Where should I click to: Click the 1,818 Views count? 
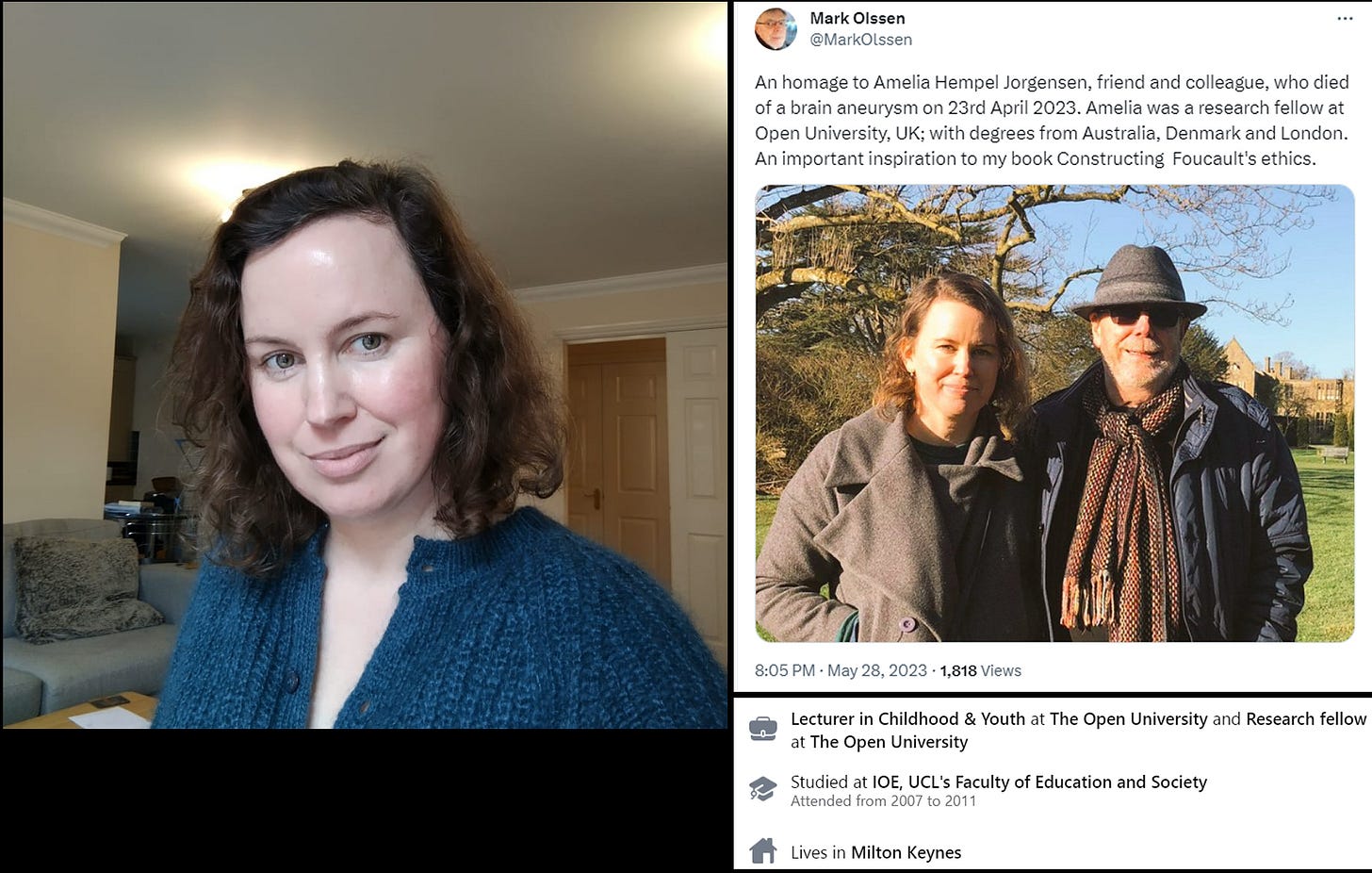coord(980,670)
